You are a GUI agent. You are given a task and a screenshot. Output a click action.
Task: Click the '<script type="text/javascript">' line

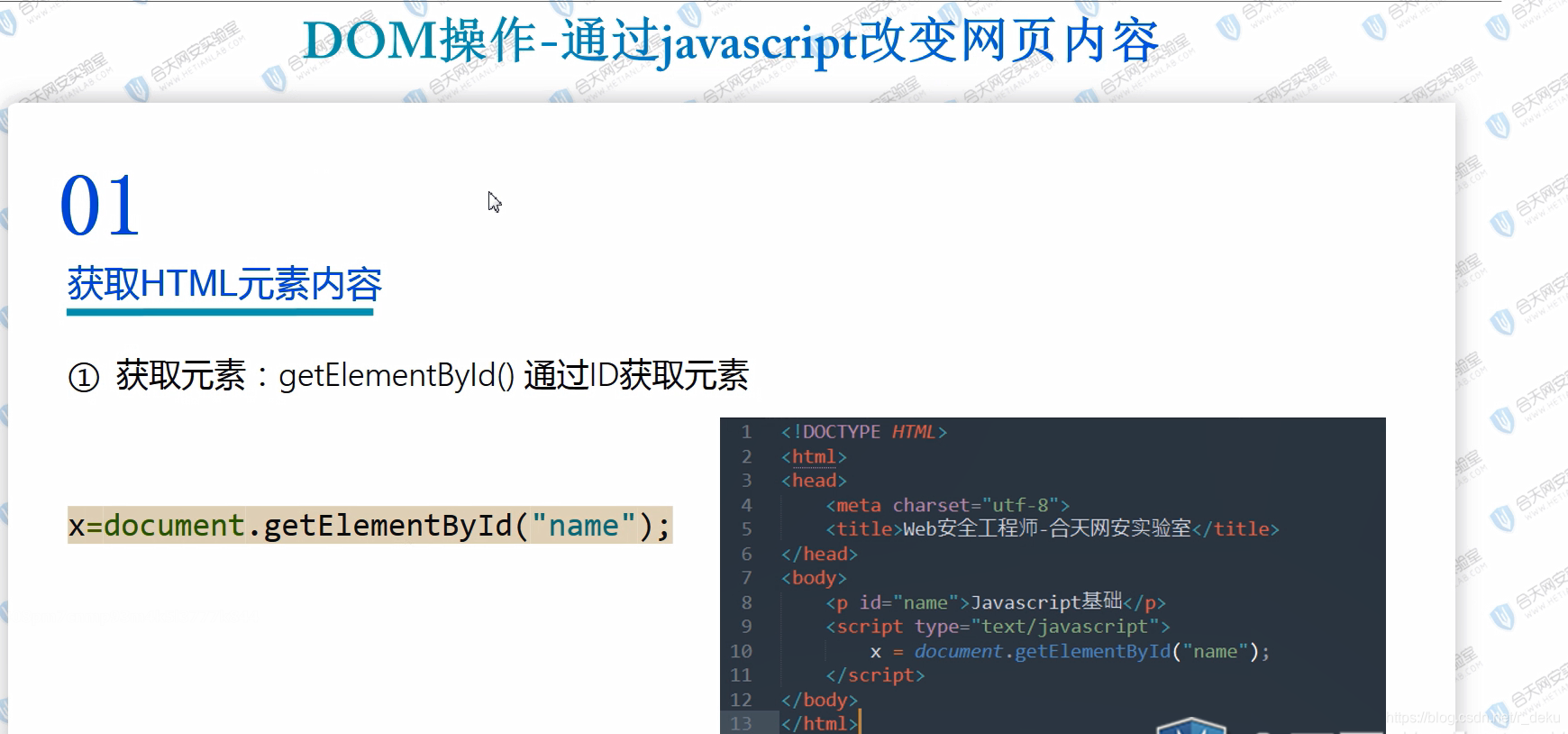(x=998, y=627)
